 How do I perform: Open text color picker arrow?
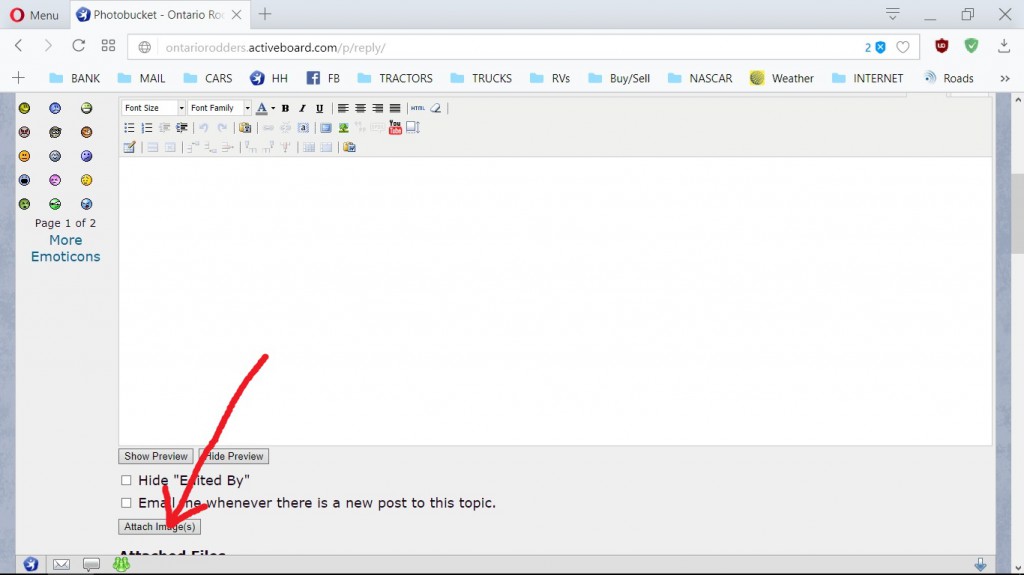(273, 108)
